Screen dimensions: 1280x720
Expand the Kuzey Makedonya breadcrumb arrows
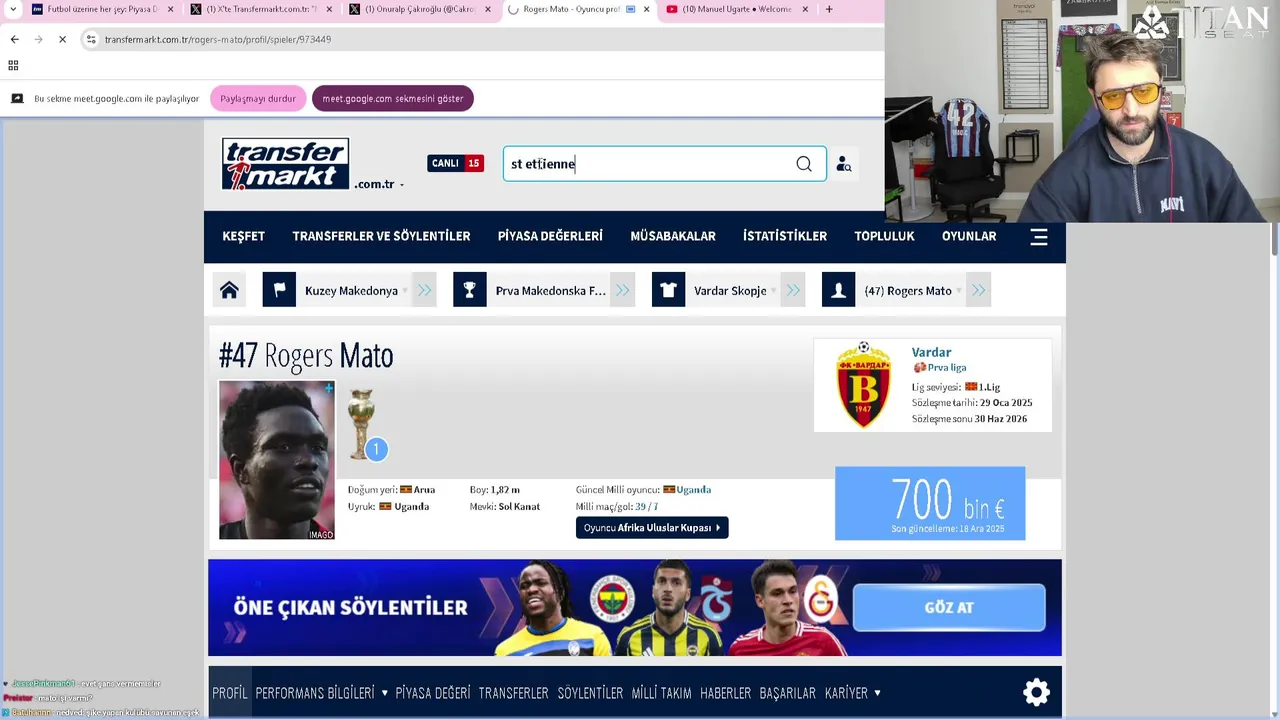424,290
